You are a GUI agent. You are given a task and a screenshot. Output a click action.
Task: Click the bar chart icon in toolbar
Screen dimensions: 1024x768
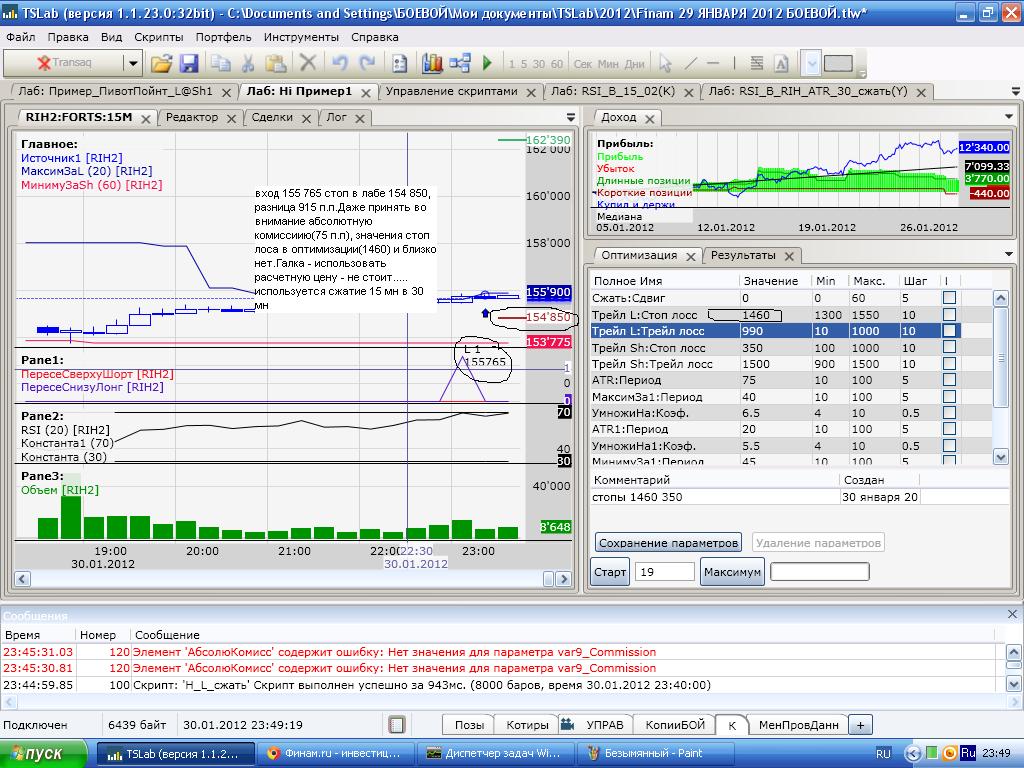[x=432, y=63]
